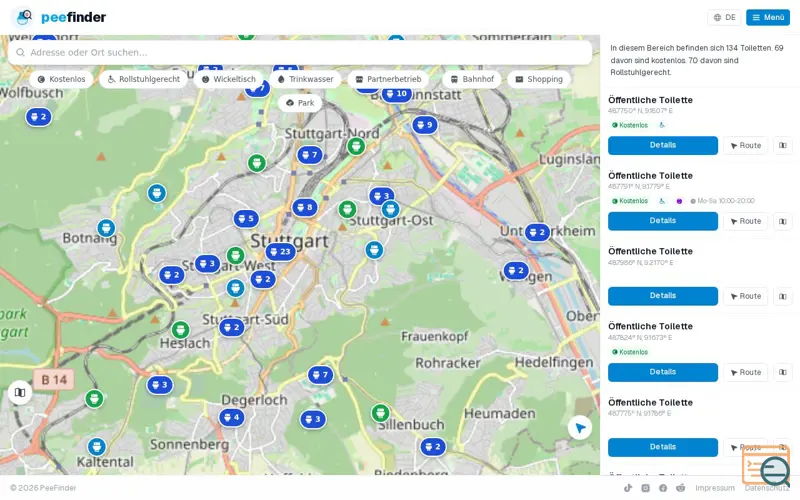Toggle the Bahnhof filter chip
This screenshot has height=500, width=800.
point(472,79)
